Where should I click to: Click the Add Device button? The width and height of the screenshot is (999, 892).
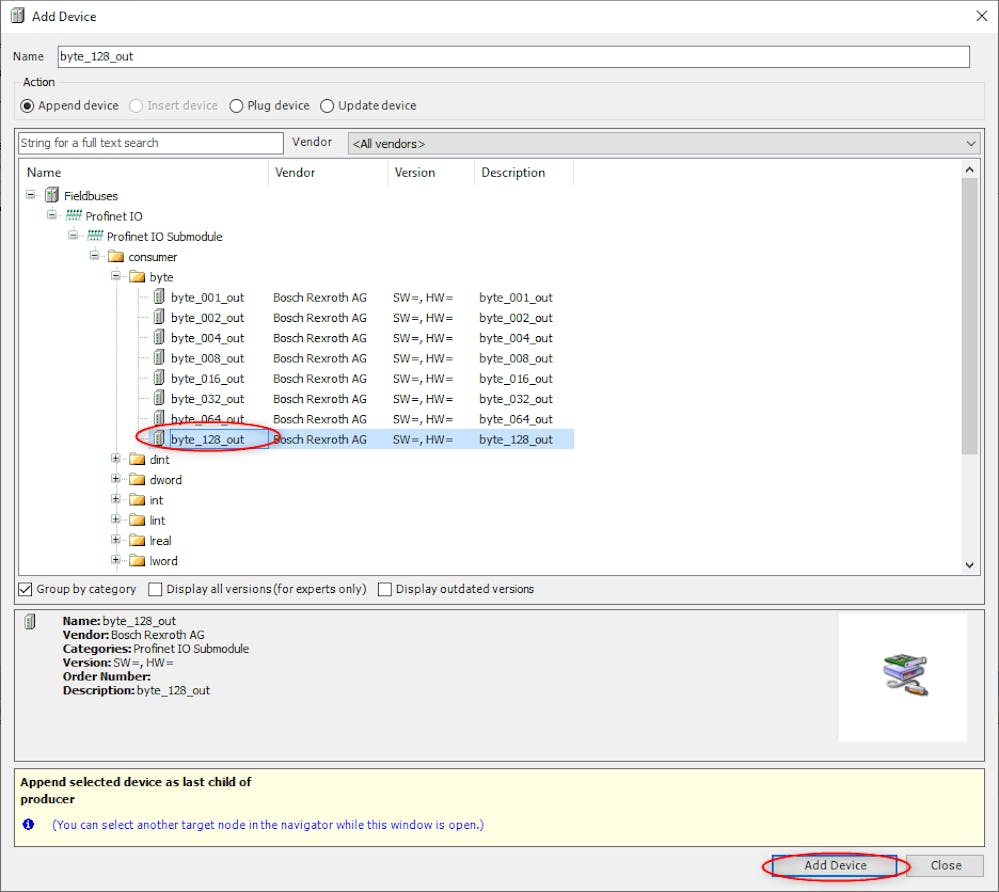(835, 865)
